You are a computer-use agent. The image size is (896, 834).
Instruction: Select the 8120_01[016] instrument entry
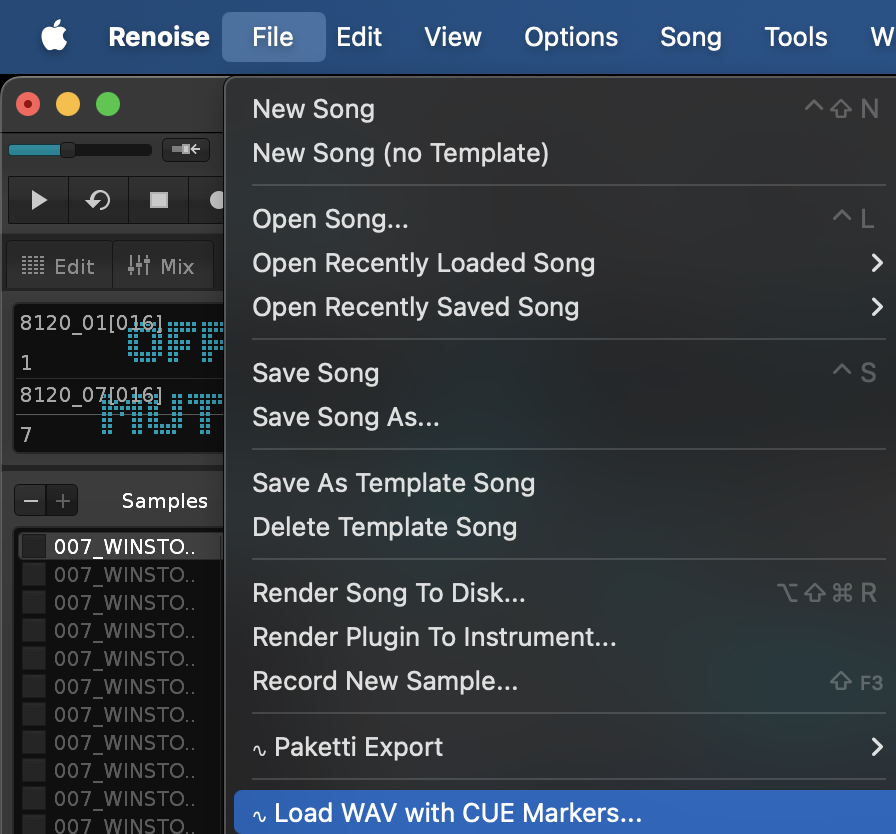click(91, 323)
